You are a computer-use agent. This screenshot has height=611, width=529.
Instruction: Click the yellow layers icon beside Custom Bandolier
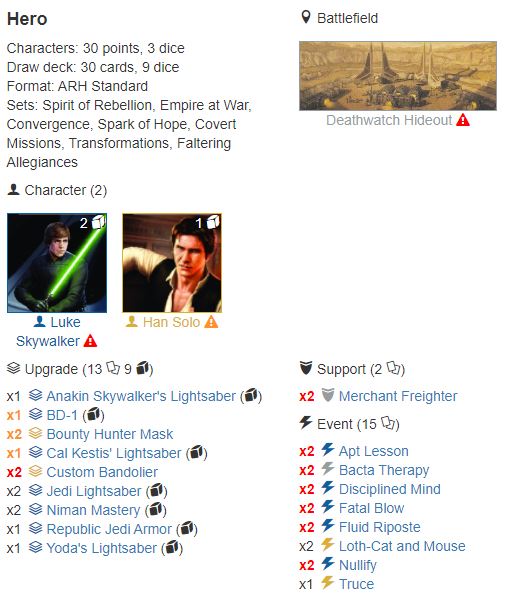coord(35,471)
